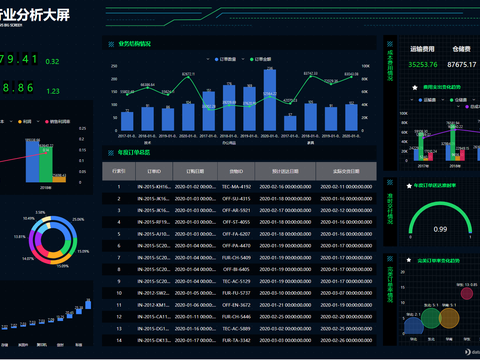Screen dimensions: 480x360
Task: Click hatch icon atop 准时交付情况 sidebar
Action: [390, 182]
